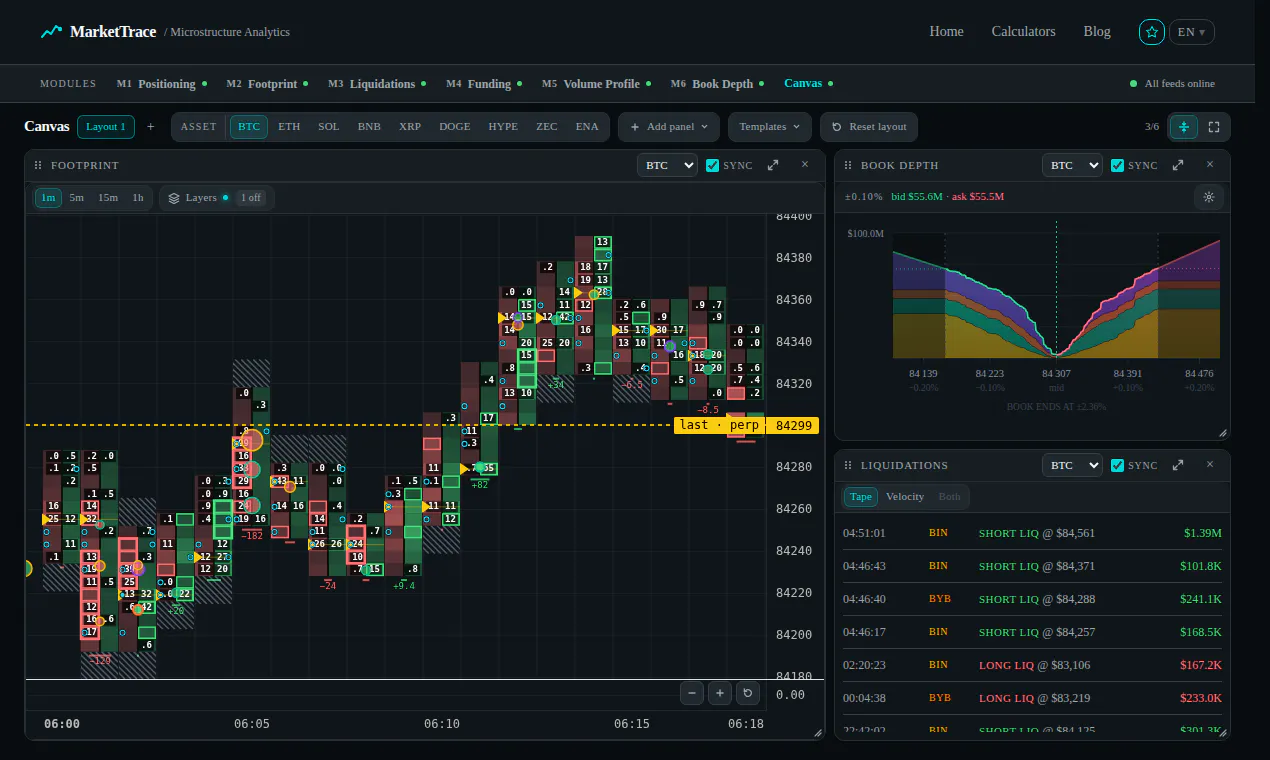1270x760 pixels.
Task: Click the Reset layout button
Action: [x=869, y=127]
